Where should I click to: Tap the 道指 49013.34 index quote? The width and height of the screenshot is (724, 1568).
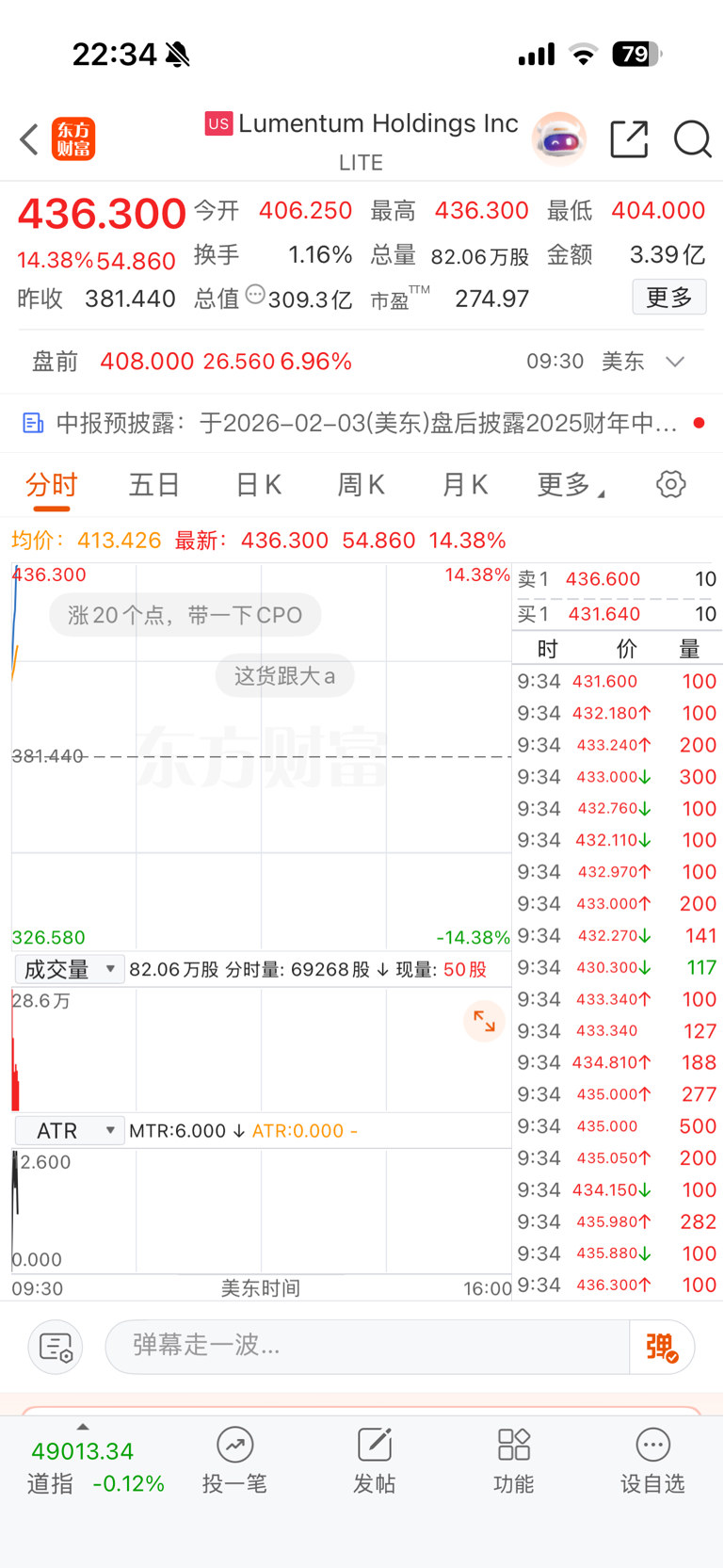coord(96,1467)
